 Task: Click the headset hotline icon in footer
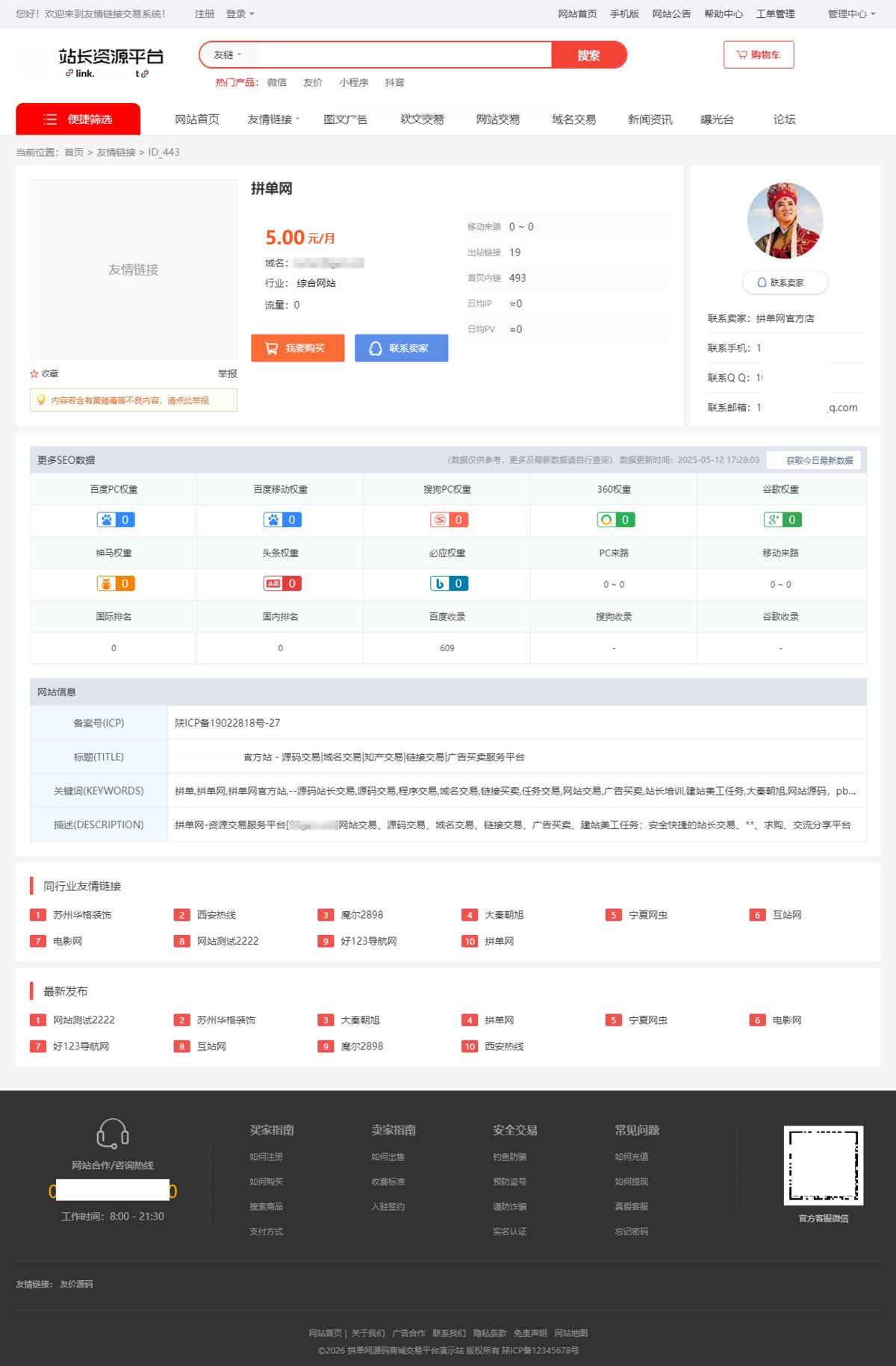(113, 1133)
